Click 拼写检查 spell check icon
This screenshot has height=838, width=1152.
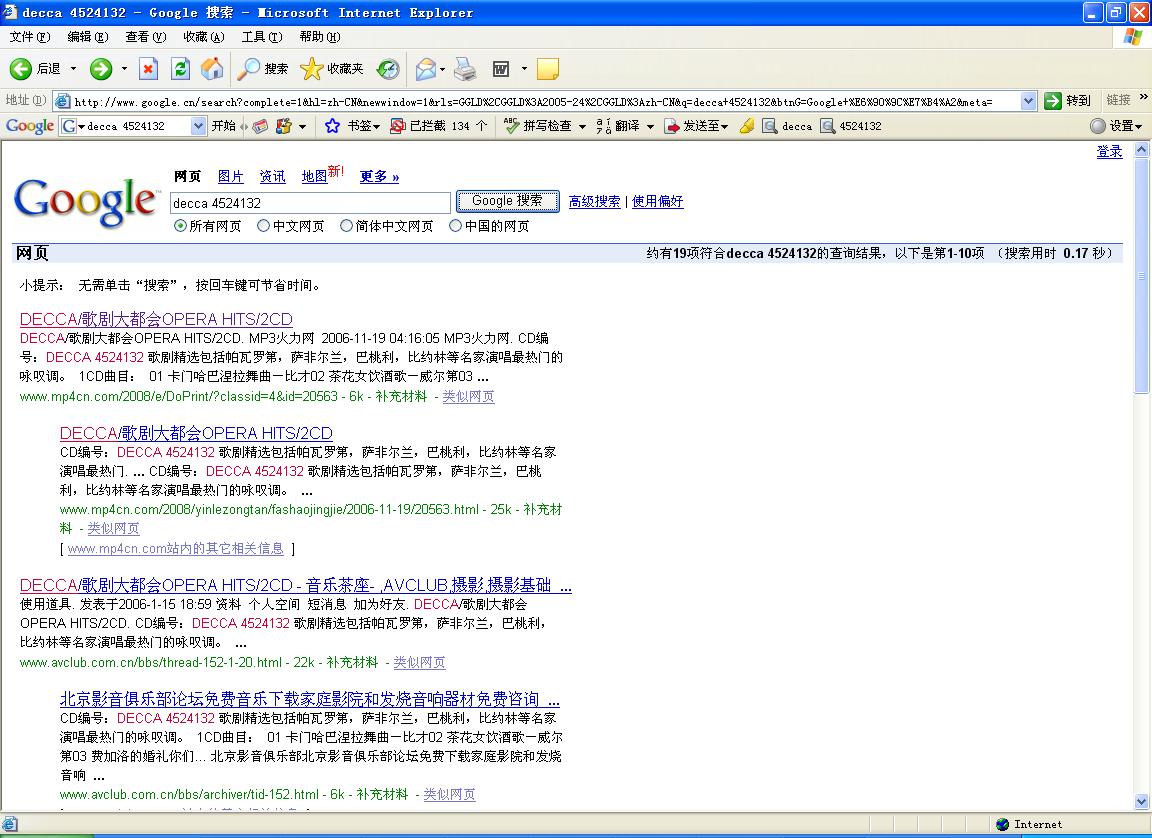(x=511, y=126)
